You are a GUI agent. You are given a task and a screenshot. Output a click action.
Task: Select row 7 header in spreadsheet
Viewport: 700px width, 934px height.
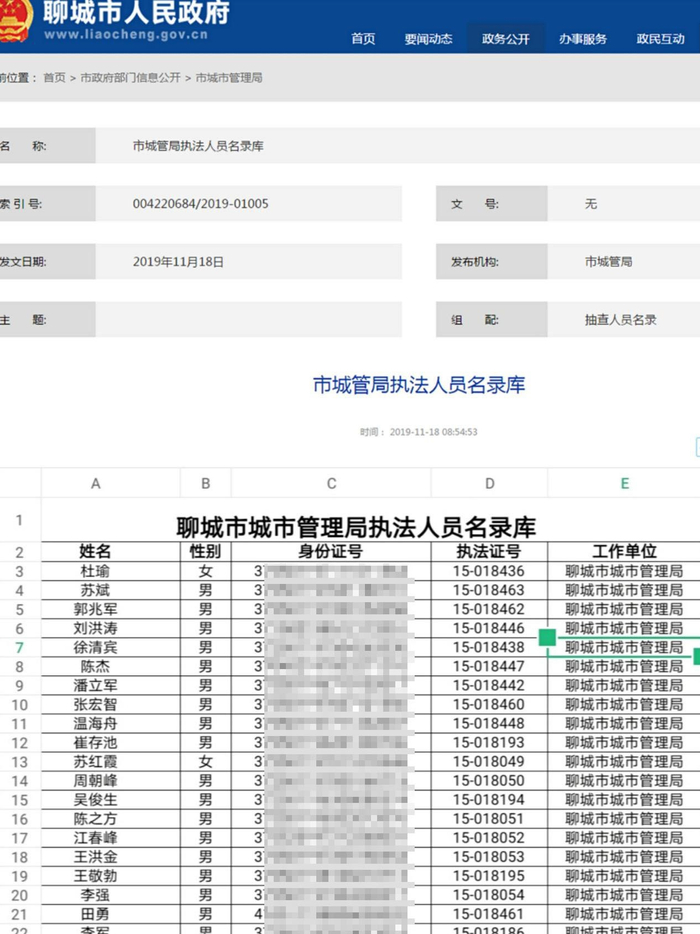click(x=20, y=647)
